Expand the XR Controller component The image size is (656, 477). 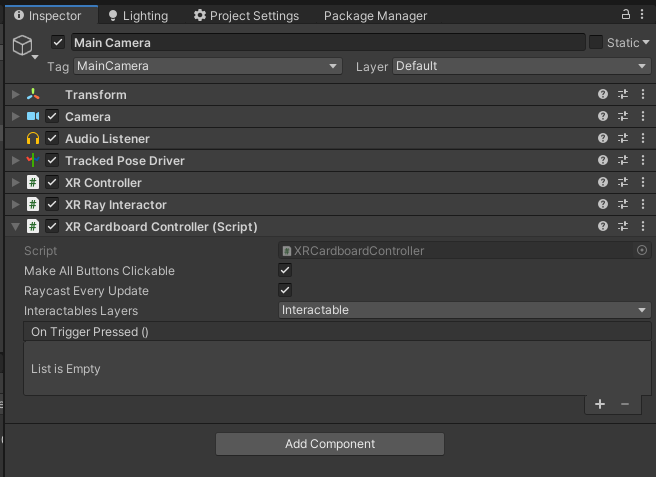(x=15, y=182)
